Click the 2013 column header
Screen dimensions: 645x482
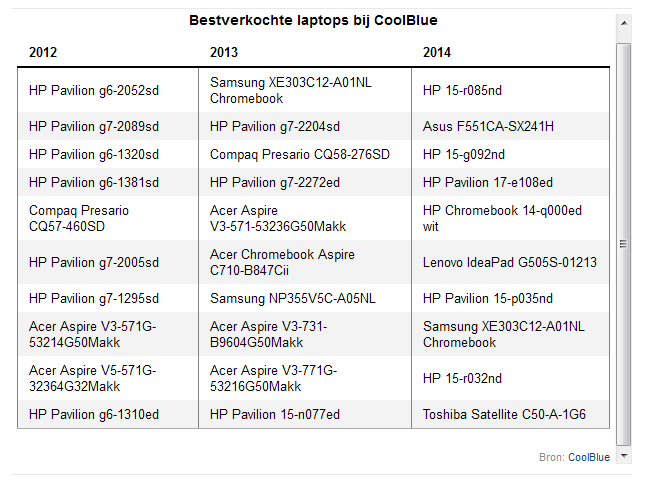pyautogui.click(x=224, y=52)
